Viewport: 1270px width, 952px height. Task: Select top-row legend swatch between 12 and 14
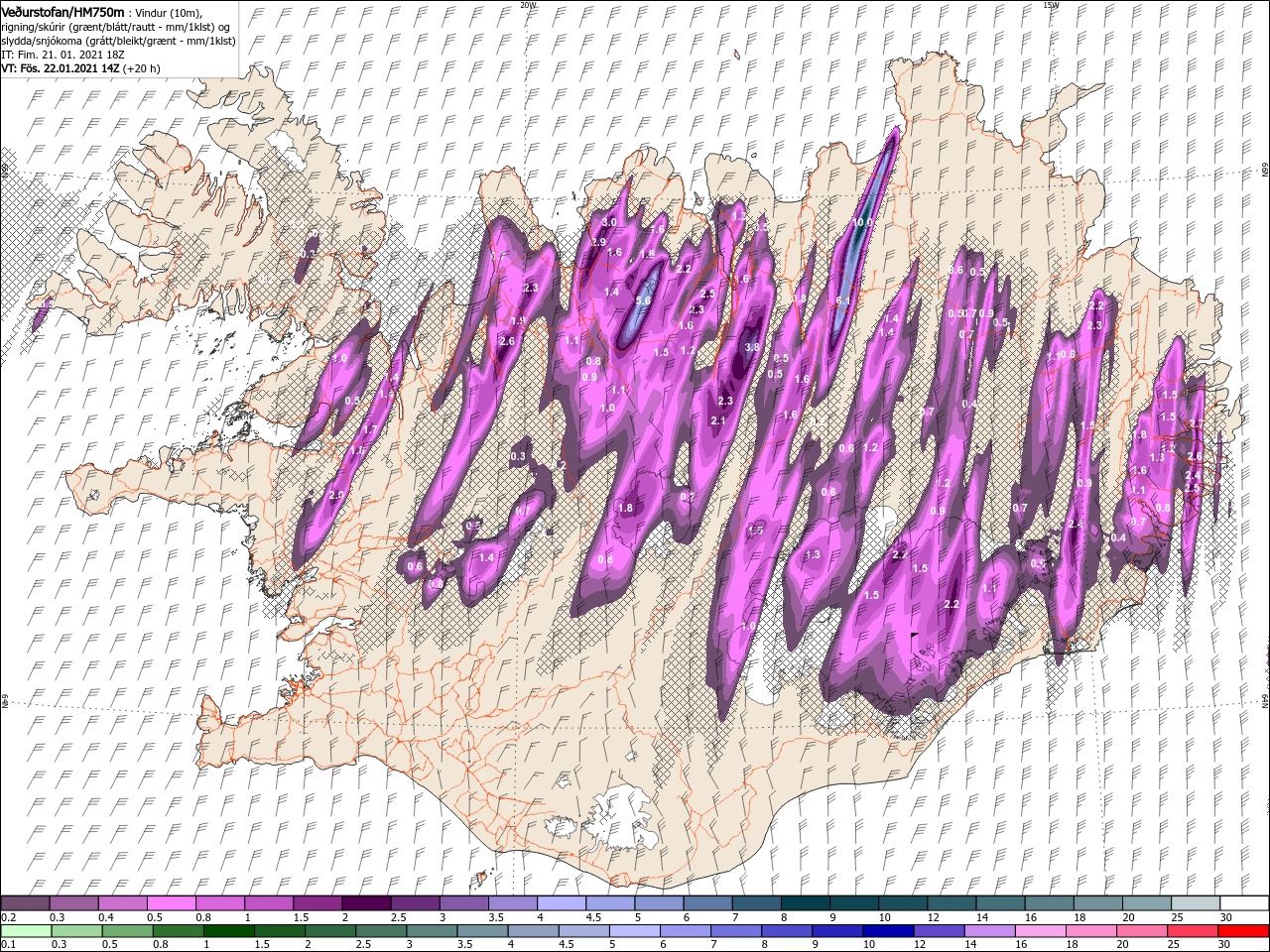pyautogui.click(x=952, y=902)
